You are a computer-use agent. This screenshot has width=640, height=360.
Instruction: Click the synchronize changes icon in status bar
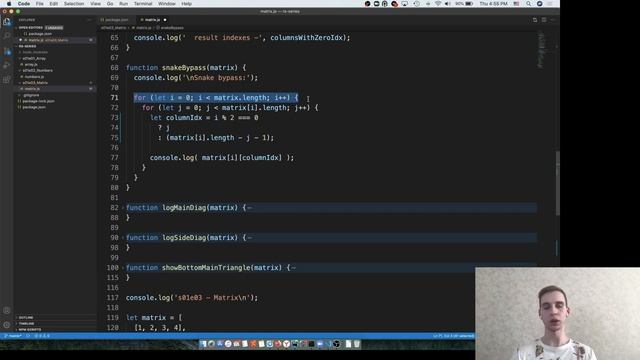pyautogui.click(x=28, y=336)
